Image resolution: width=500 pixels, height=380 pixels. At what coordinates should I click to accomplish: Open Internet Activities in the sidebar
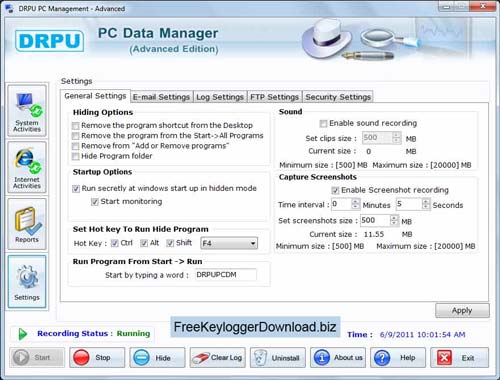[x=27, y=167]
